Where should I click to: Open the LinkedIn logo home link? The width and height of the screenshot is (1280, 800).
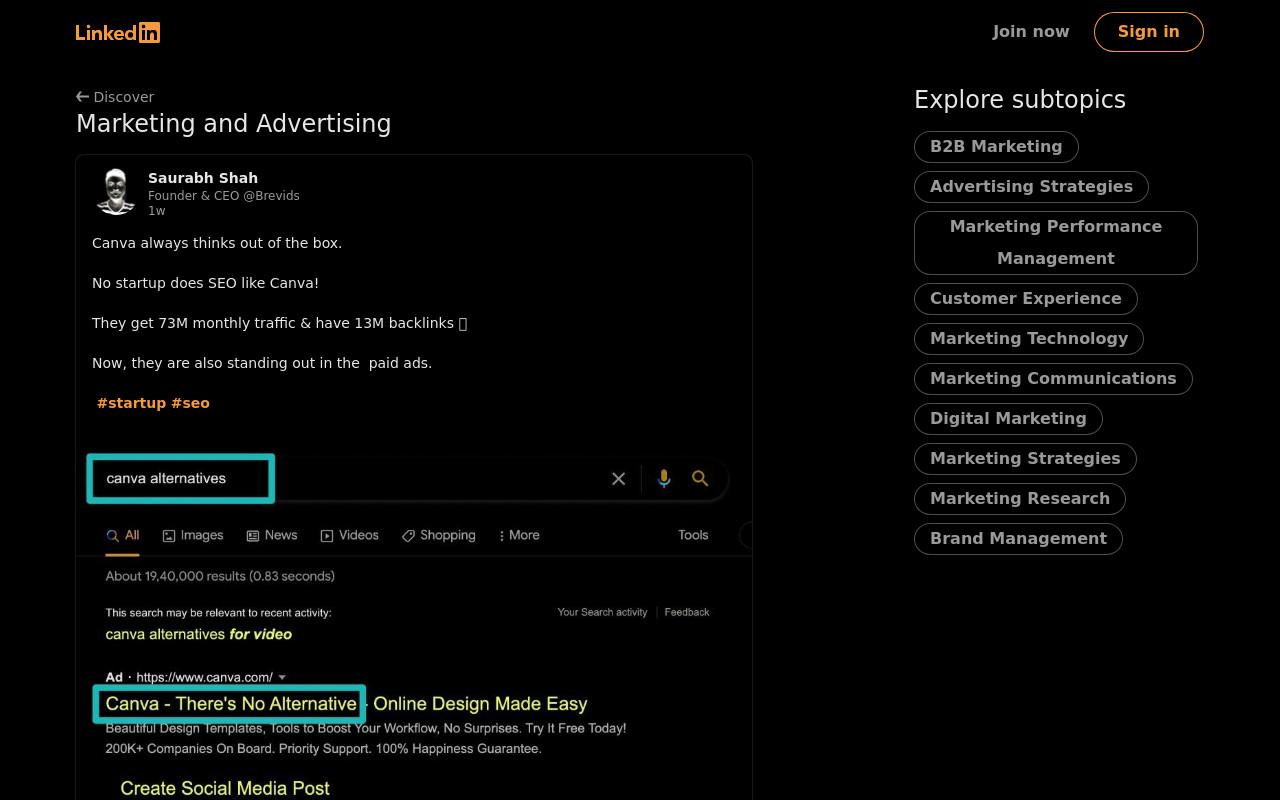coord(118,32)
